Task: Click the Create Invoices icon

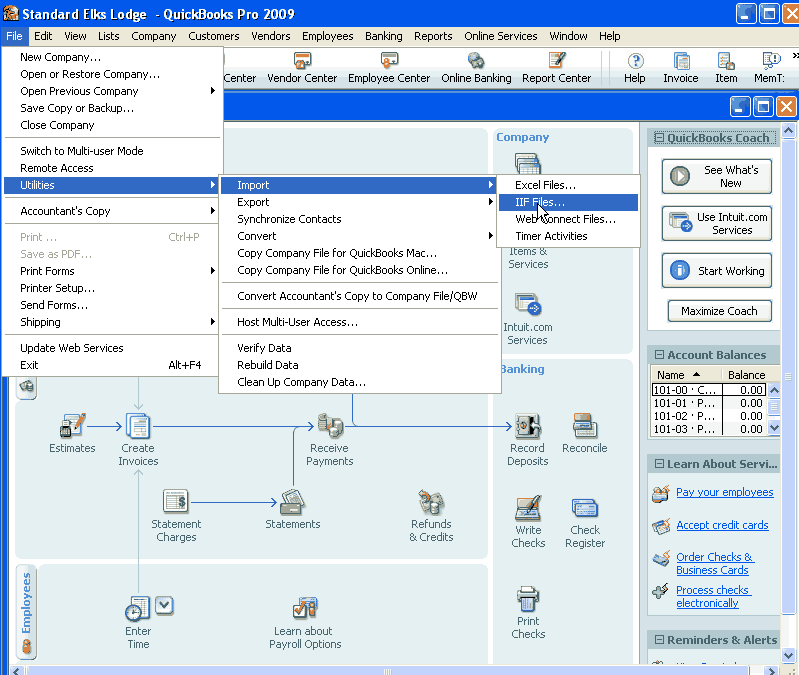Action: 138,427
